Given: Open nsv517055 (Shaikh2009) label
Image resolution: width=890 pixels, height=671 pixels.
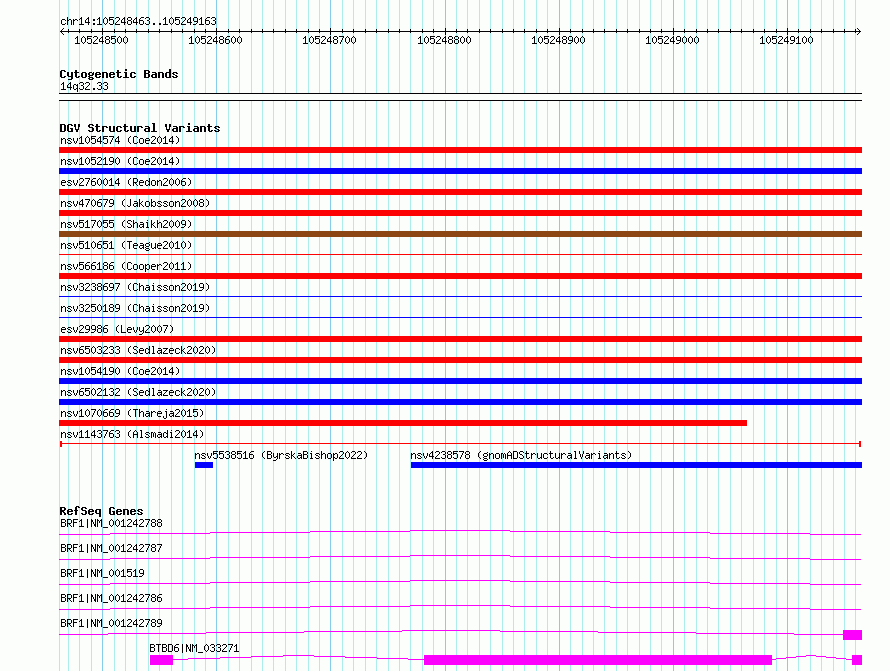Looking at the screenshot, I should click(x=126, y=224).
